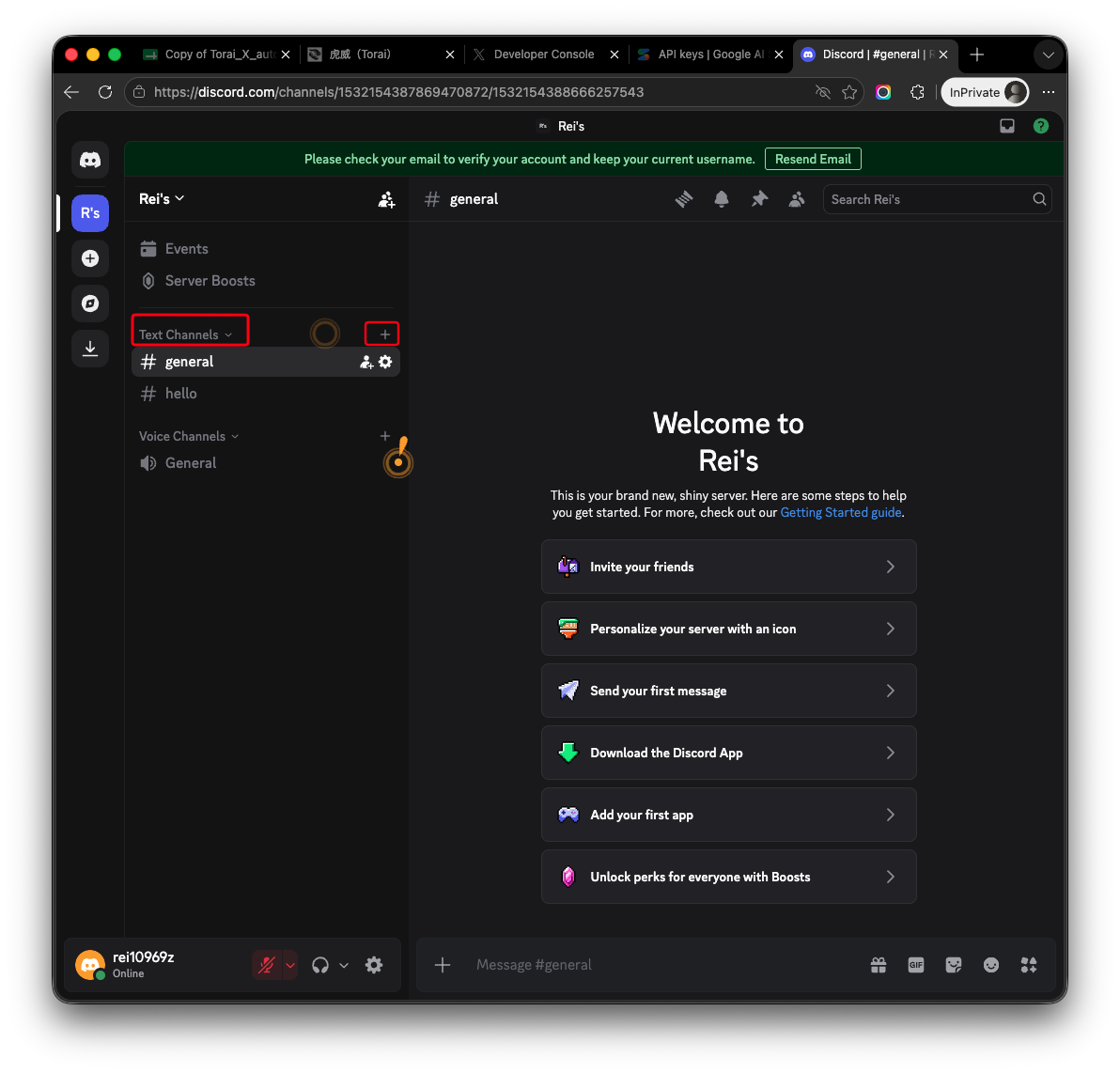Unmute the microphone button

267,965
